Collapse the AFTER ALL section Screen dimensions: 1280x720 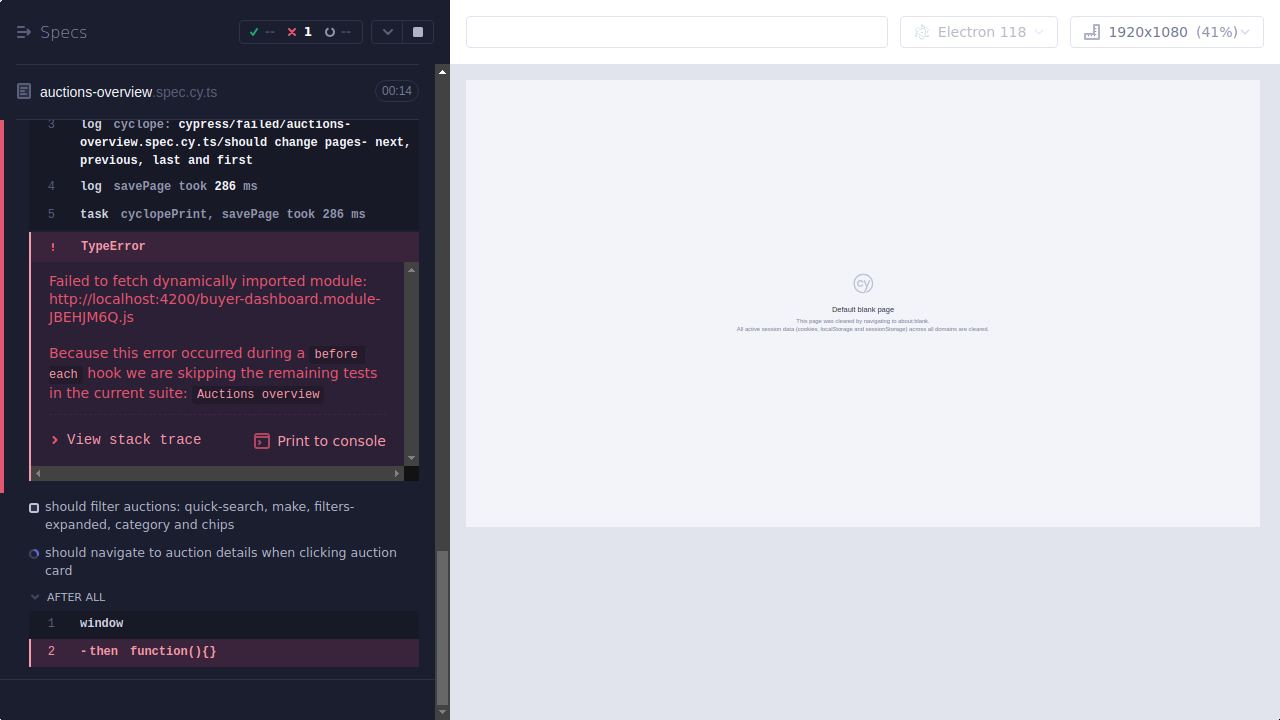(33, 597)
